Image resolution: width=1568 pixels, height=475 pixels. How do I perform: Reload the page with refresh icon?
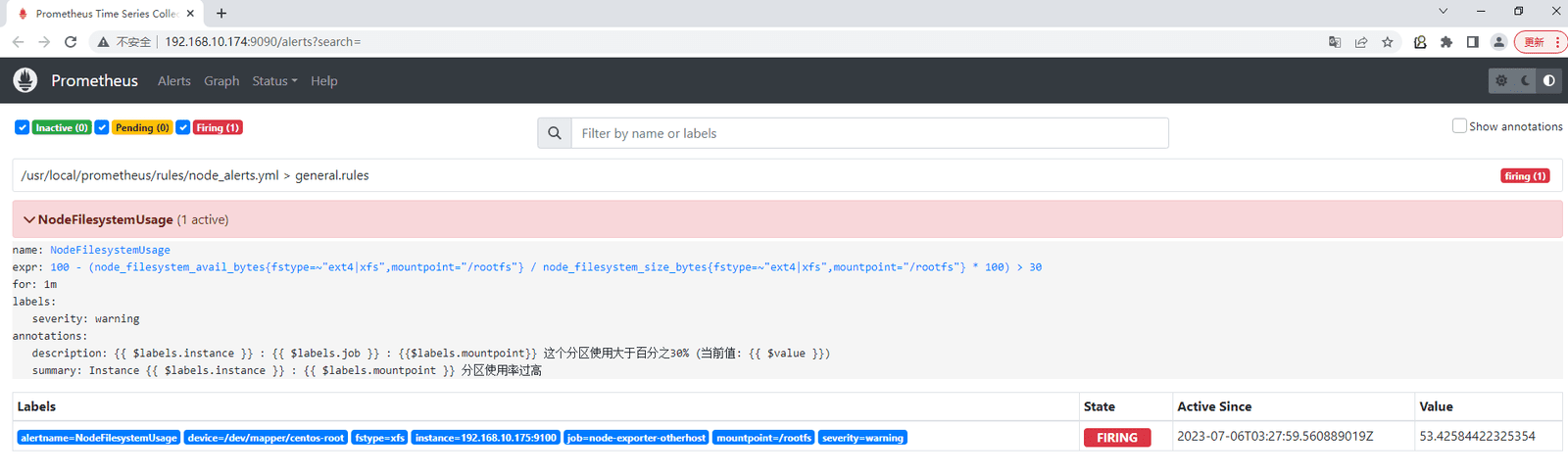pyautogui.click(x=71, y=42)
